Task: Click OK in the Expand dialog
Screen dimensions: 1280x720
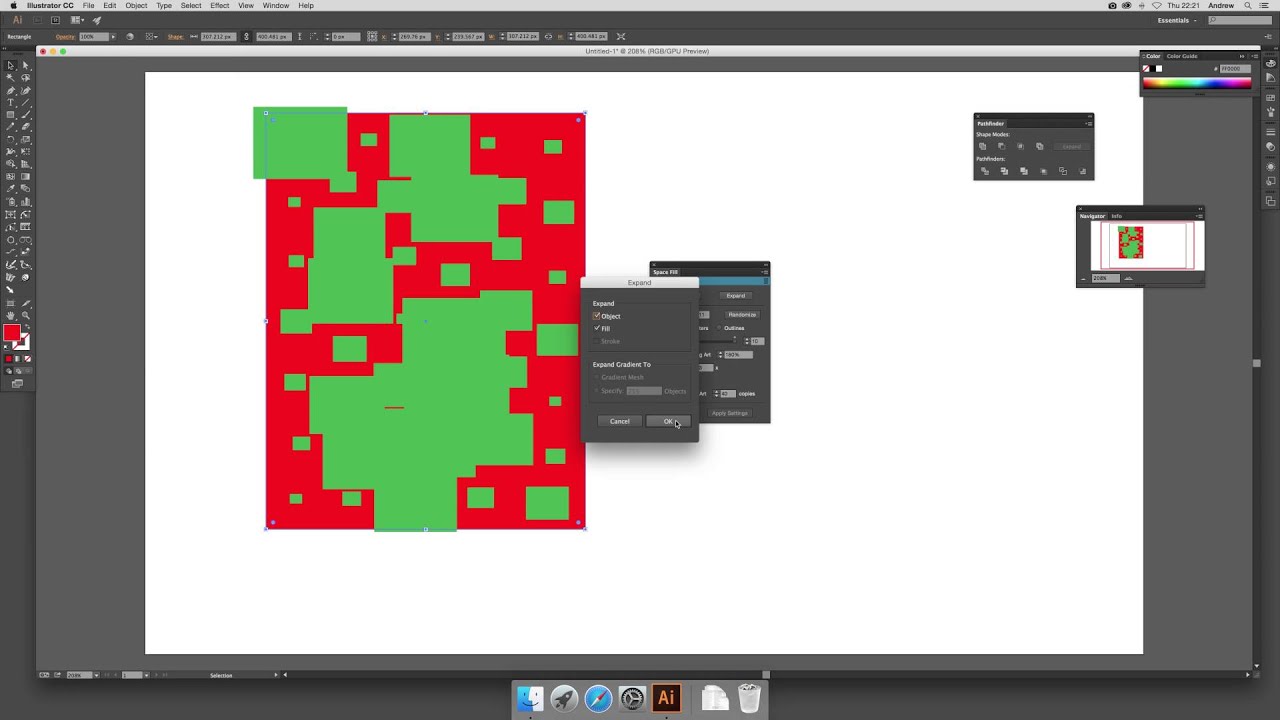Action: pyautogui.click(x=668, y=421)
